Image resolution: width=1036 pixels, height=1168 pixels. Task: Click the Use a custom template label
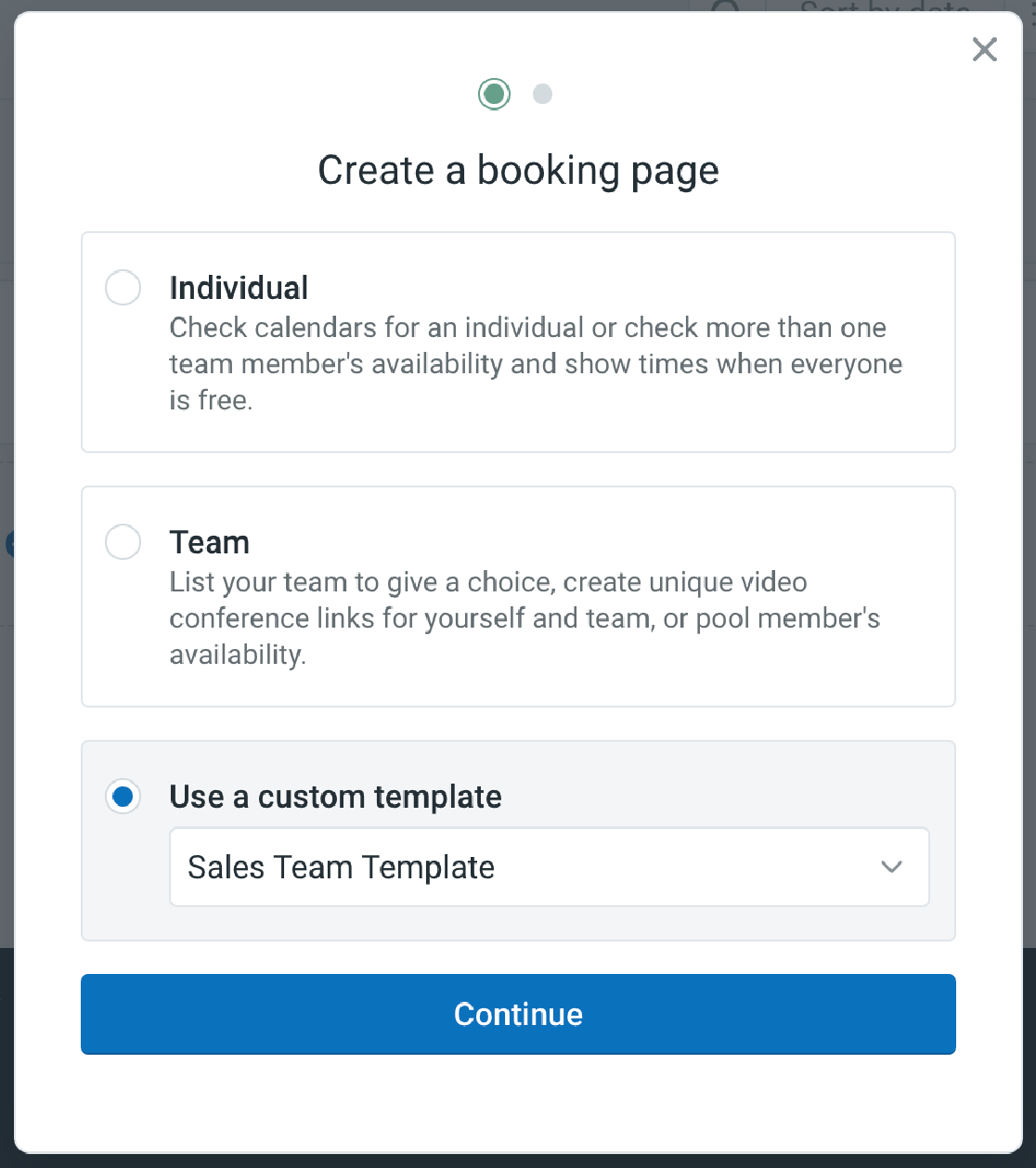(335, 797)
